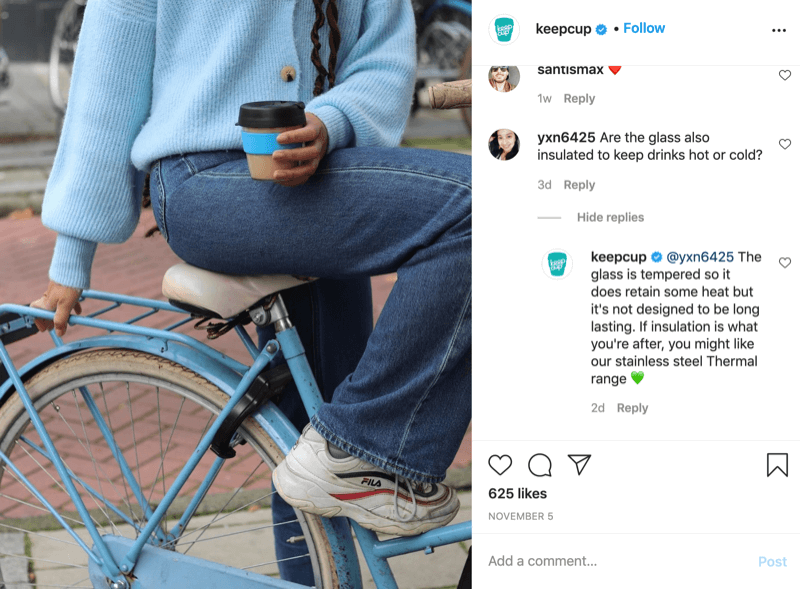800x589 pixels.
Task: Click the Post comment button
Action: (x=772, y=561)
